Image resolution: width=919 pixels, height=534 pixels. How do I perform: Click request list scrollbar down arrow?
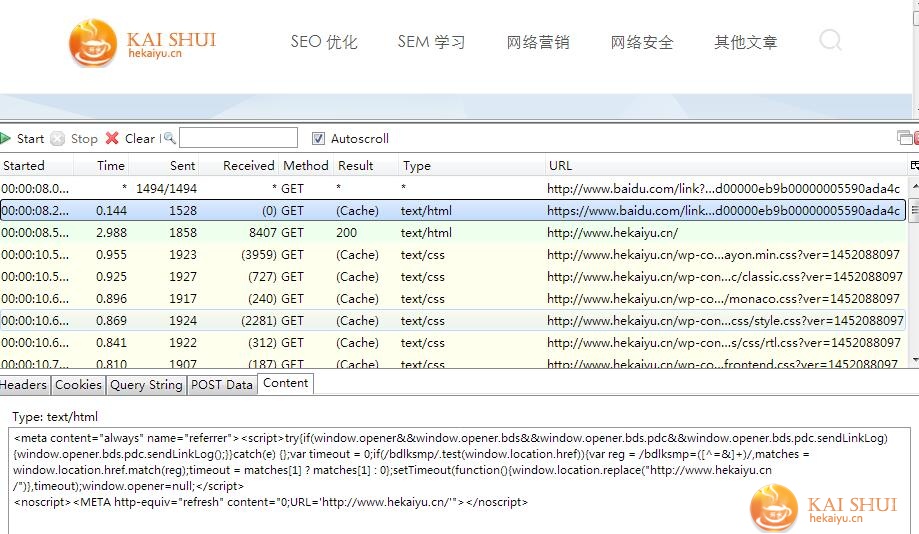coord(914,359)
